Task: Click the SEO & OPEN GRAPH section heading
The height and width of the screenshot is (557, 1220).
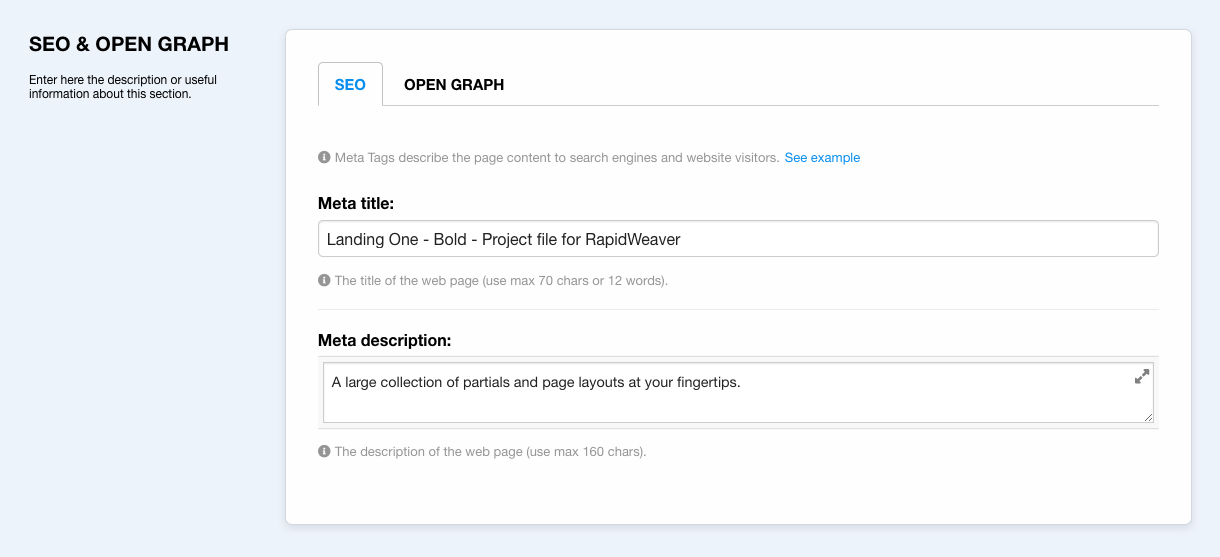Action: point(129,44)
